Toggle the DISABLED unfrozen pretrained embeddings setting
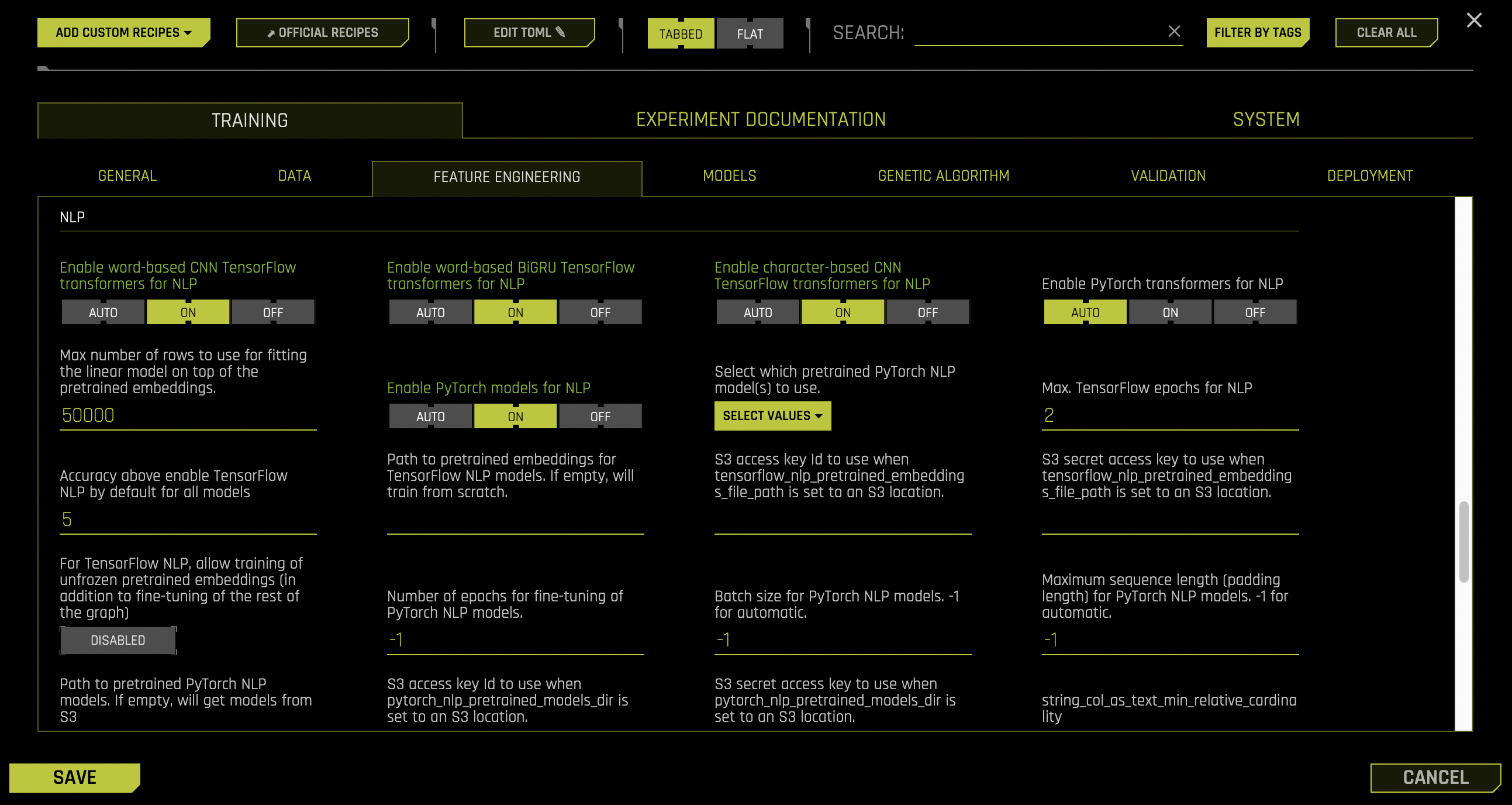The width and height of the screenshot is (1512, 805). tap(118, 640)
